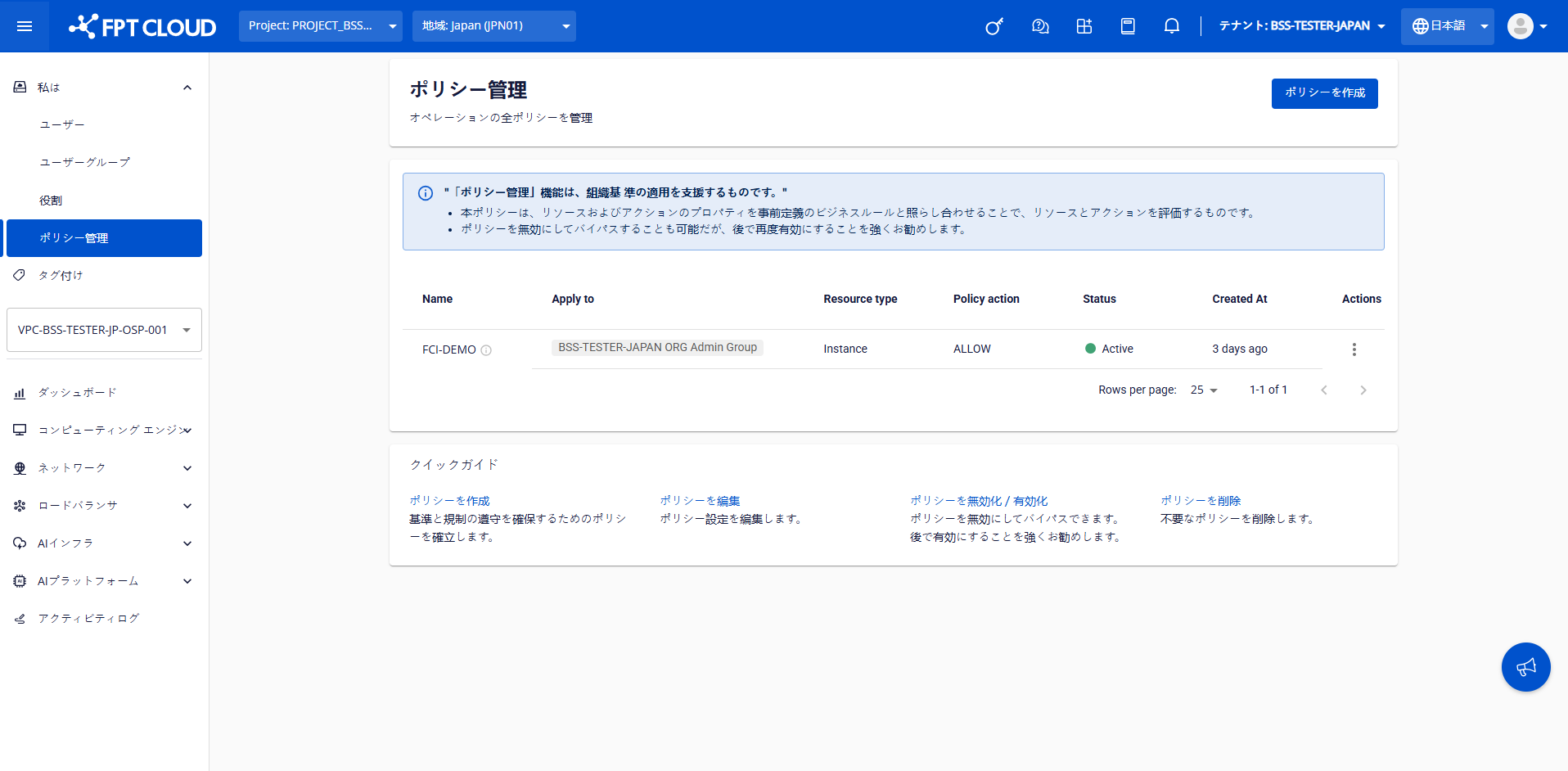Screen dimensions: 1568x771
Task: Click the ALLOW policy action cell
Action: [x=971, y=349]
